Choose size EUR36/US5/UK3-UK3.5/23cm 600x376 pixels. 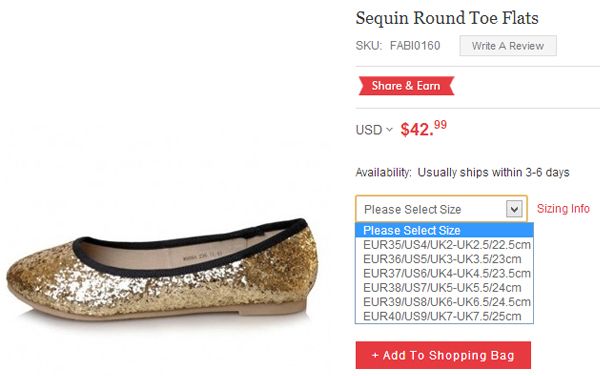tap(444, 259)
